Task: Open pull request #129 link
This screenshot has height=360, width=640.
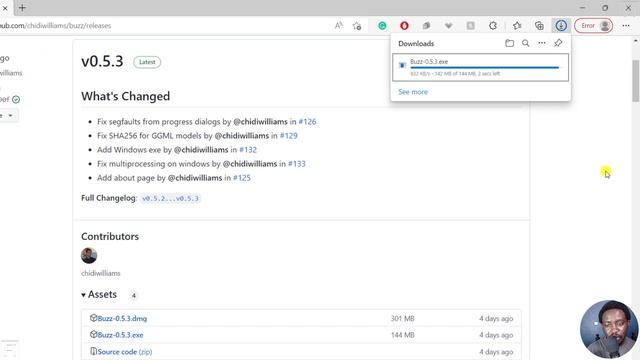Action: pyautogui.click(x=289, y=136)
